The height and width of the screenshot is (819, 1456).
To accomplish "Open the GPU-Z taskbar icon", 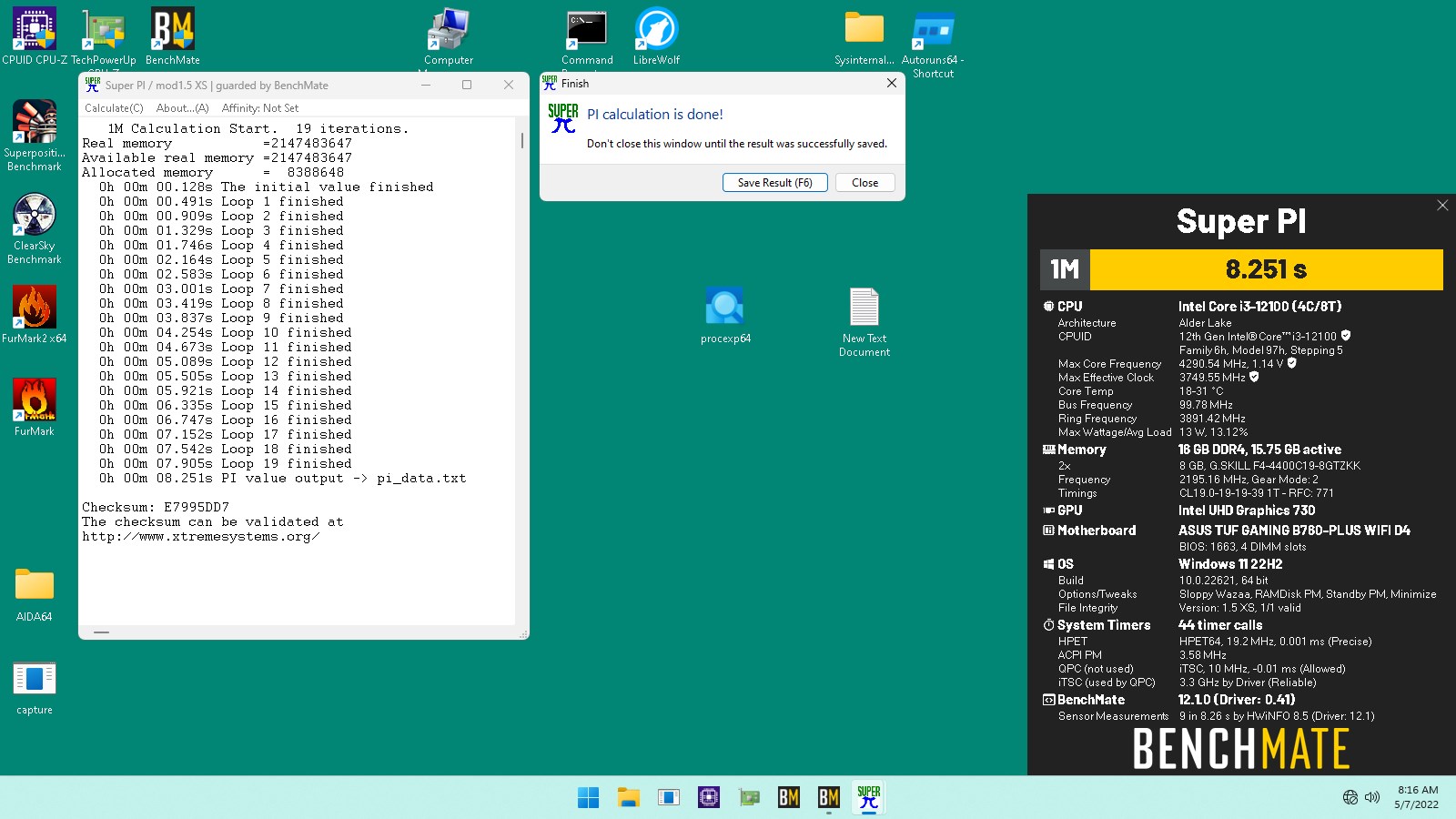I will [x=749, y=797].
